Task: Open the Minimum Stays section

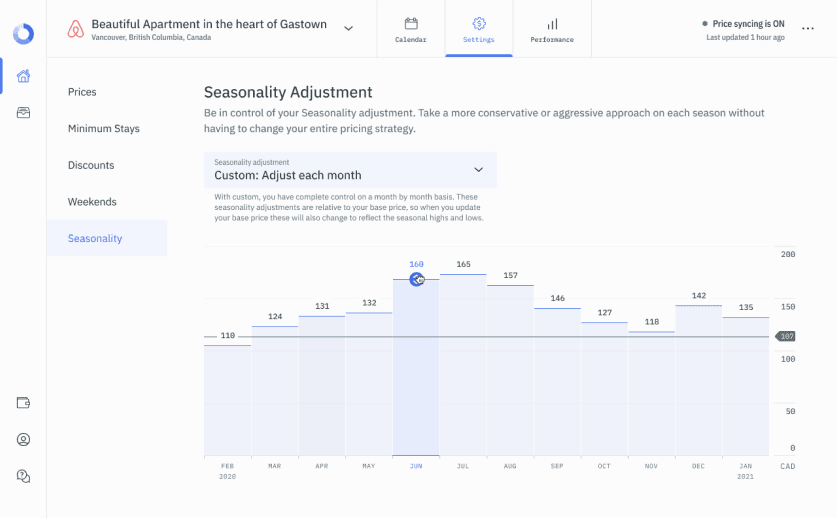Action: (x=104, y=129)
